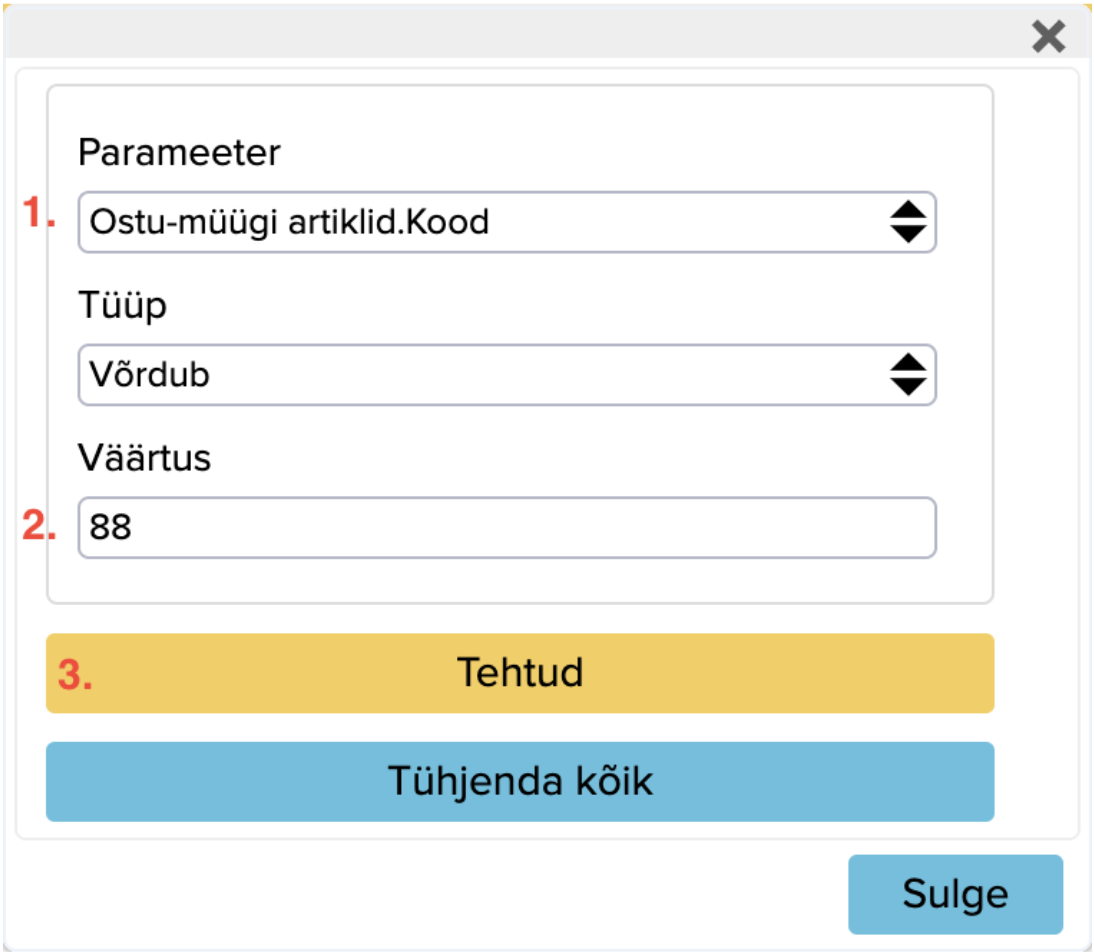Close the dialog with the X icon
This screenshot has width=1094, height=952.
tap(1048, 37)
